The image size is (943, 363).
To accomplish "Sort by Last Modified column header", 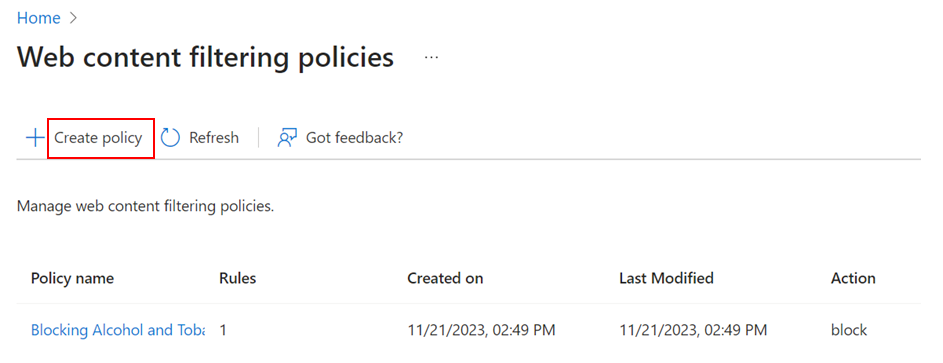I will pyautogui.click(x=666, y=278).
